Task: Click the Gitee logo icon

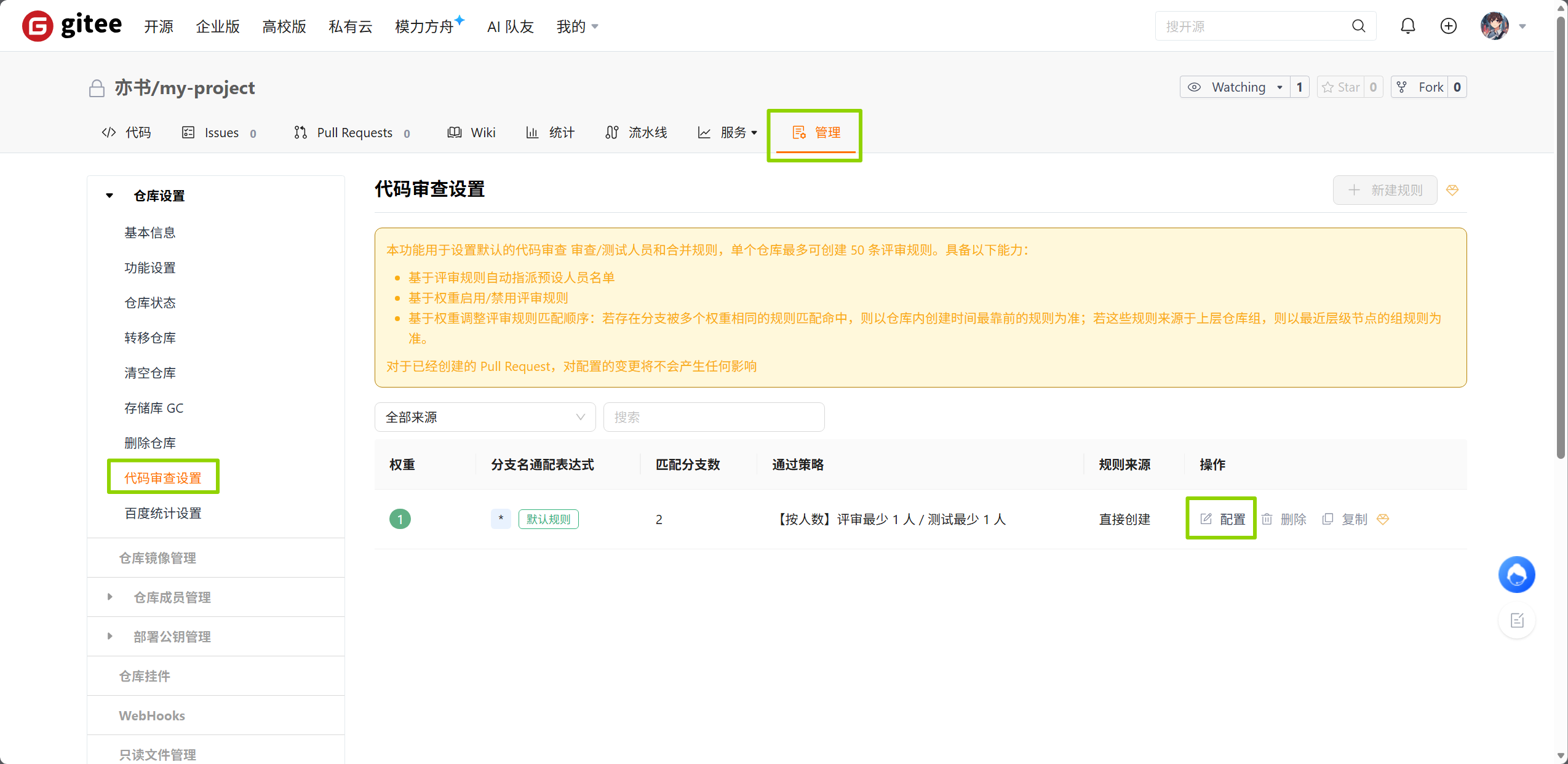Action: coord(38,25)
